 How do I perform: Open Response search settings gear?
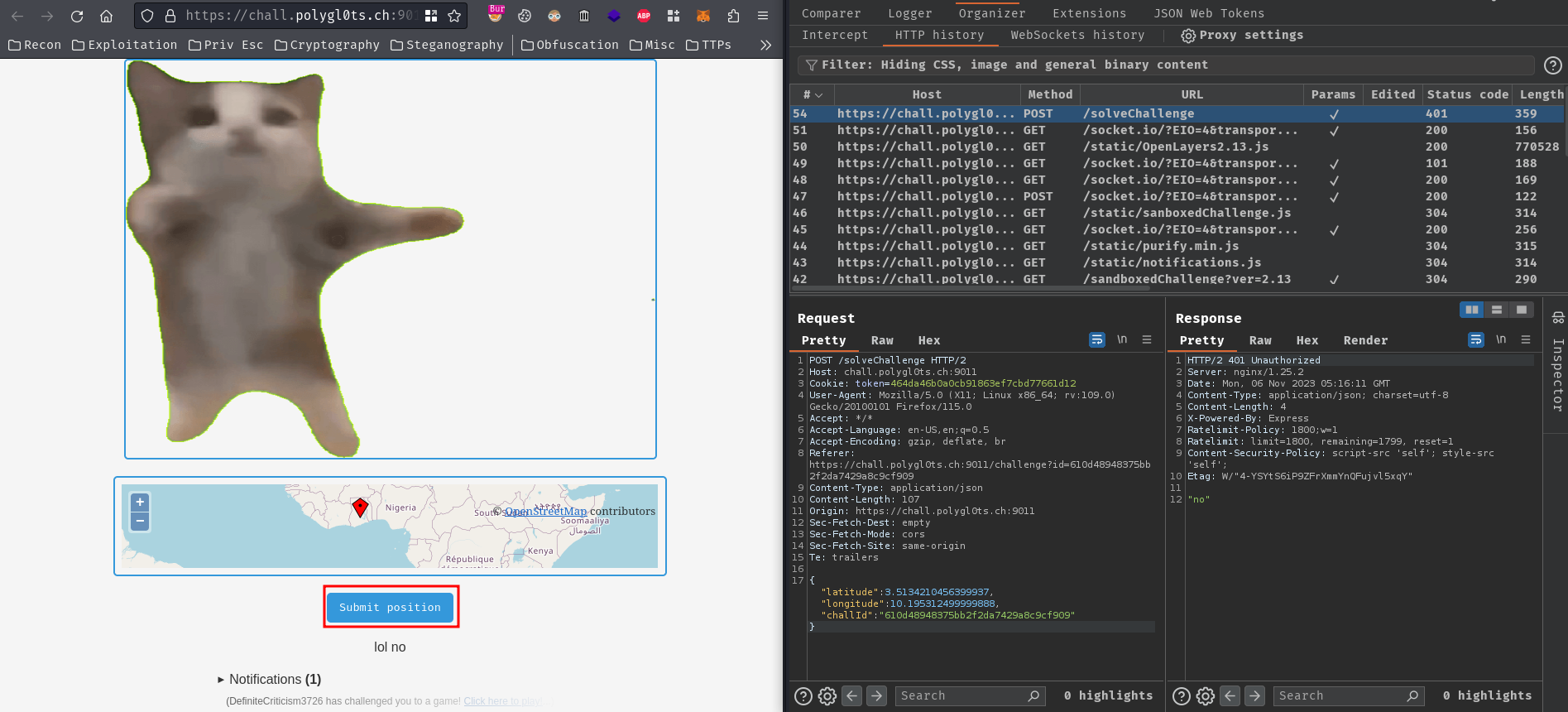click(x=1206, y=696)
